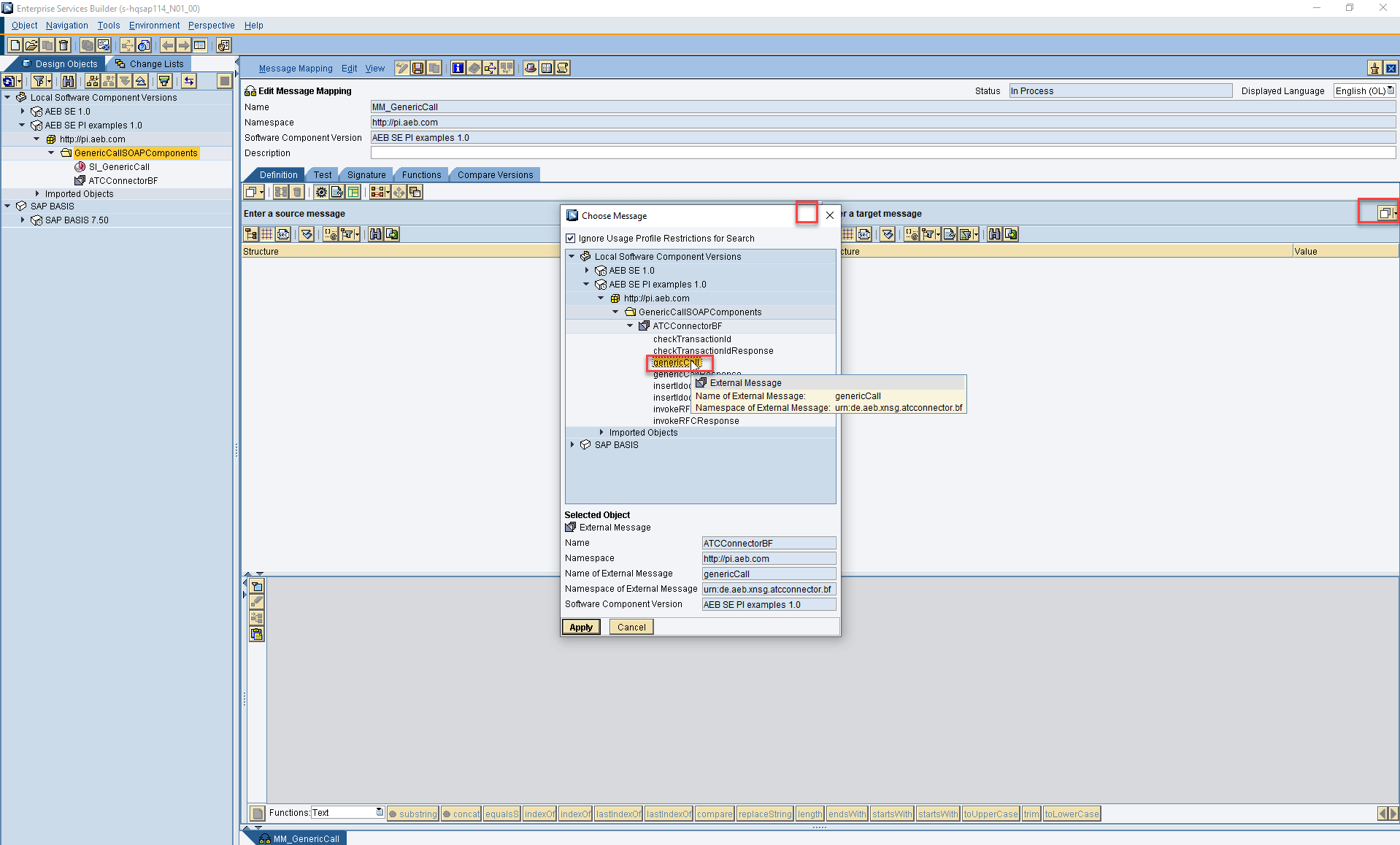Collapse the ATCConnectorBF node in Choose Message
This screenshot has width=1400, height=845.
click(630, 325)
